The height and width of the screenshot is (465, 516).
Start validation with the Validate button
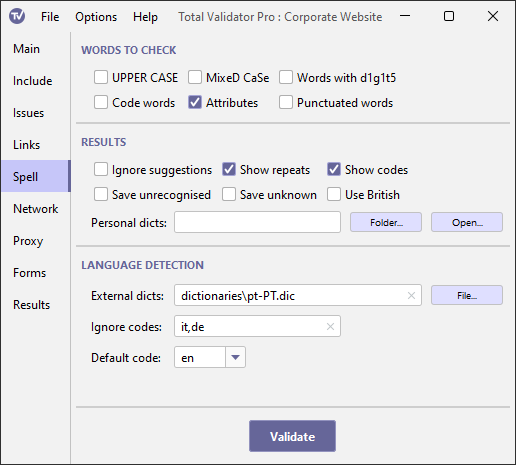click(292, 436)
